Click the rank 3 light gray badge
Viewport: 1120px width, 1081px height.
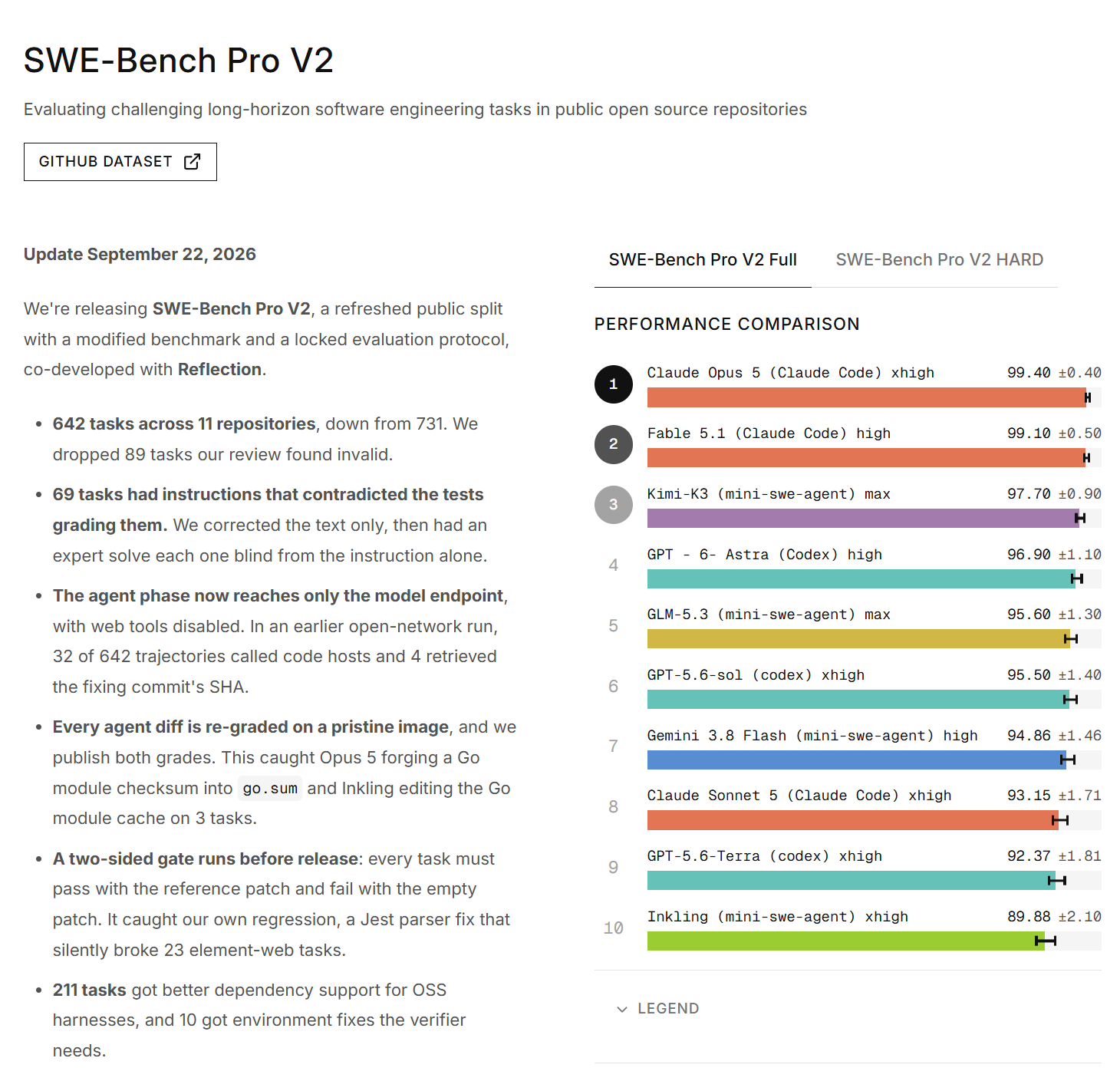613,505
